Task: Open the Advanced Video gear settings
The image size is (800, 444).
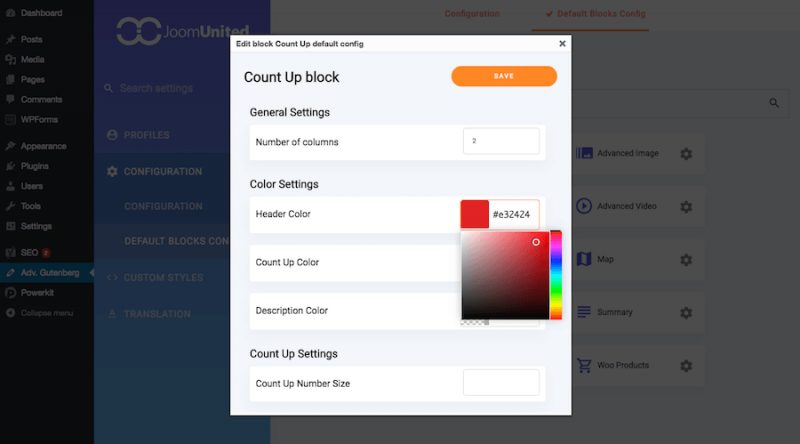Action: (686, 207)
